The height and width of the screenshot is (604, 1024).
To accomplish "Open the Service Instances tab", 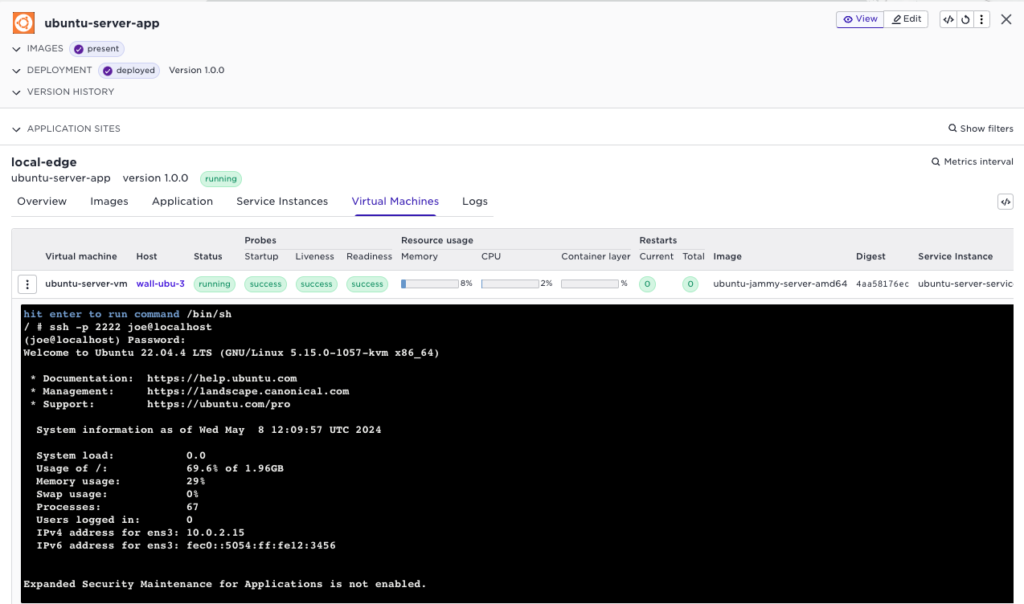I will 282,201.
